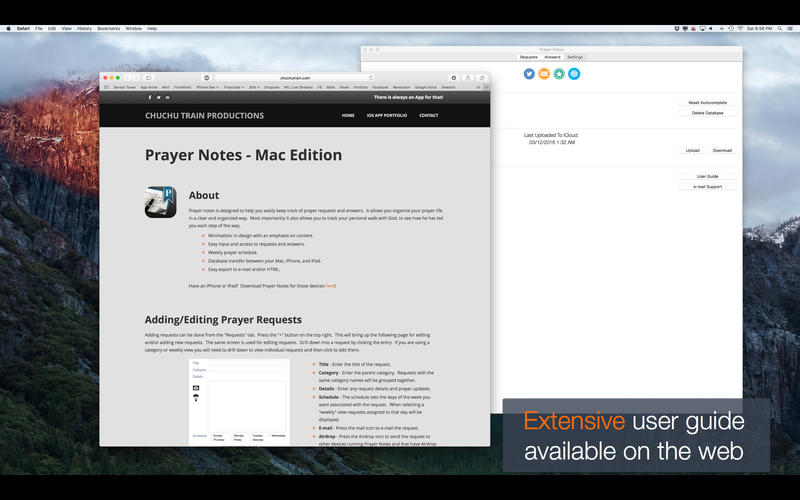This screenshot has width=800, height=500.
Task: Click the blue globe website icon
Action: pyautogui.click(x=574, y=73)
